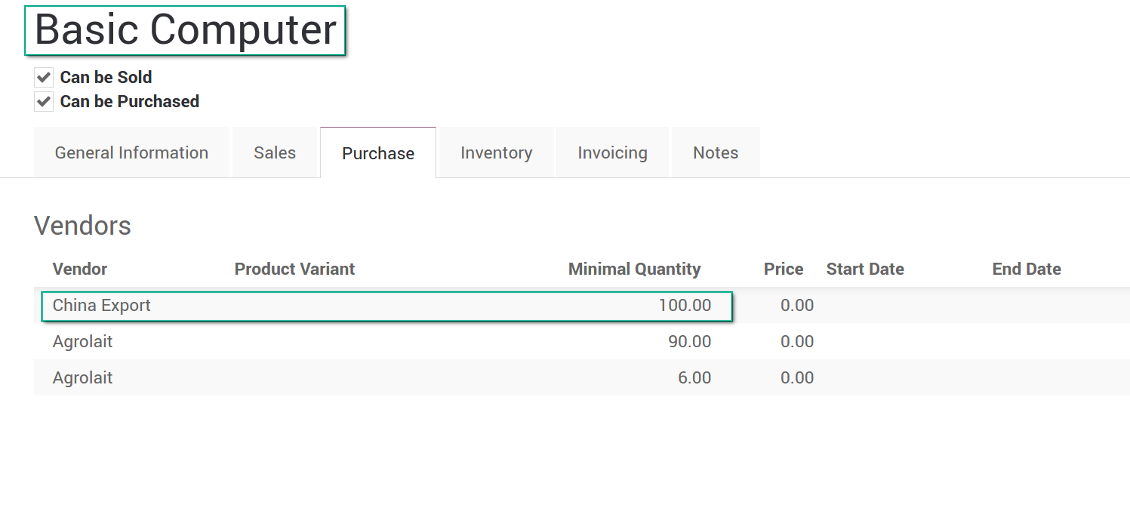Toggle the Can be Sold checkbox
Viewport: 1130px width, 505px height.
[44, 77]
